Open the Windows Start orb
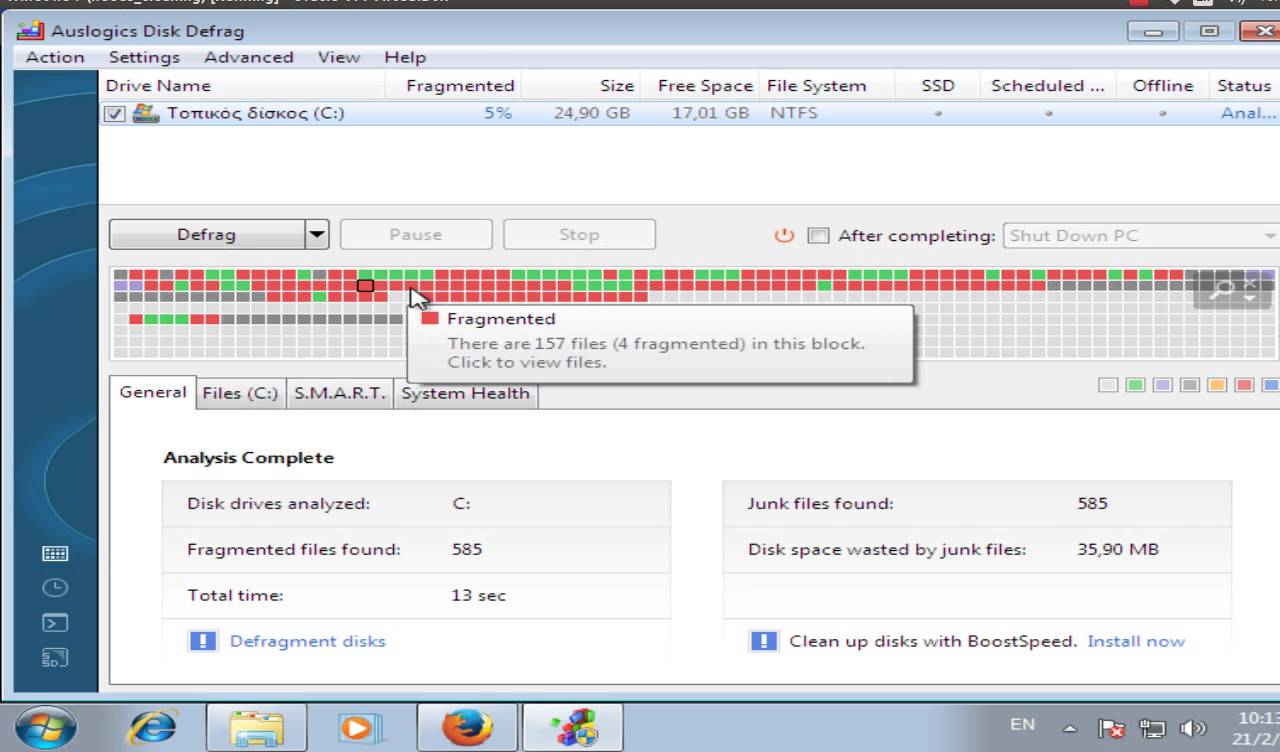 tap(46, 727)
